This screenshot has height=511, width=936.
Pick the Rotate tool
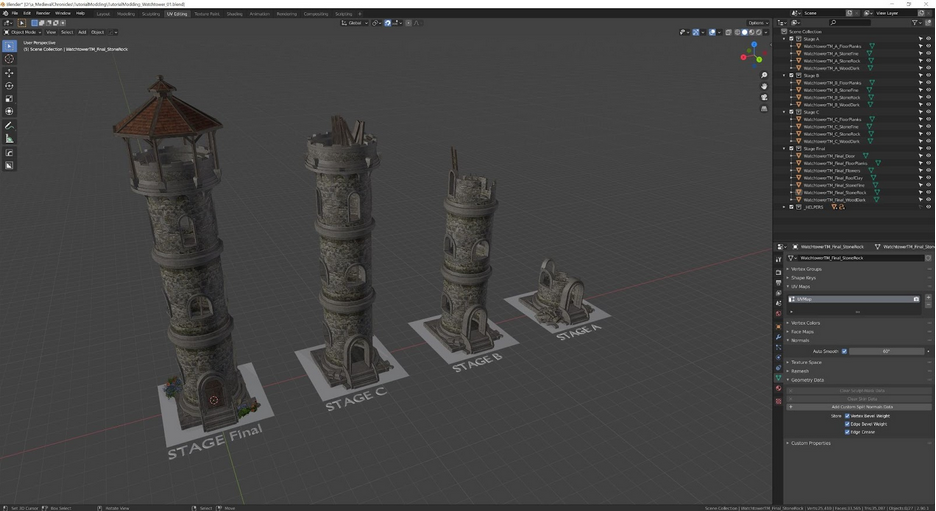pyautogui.click(x=9, y=86)
